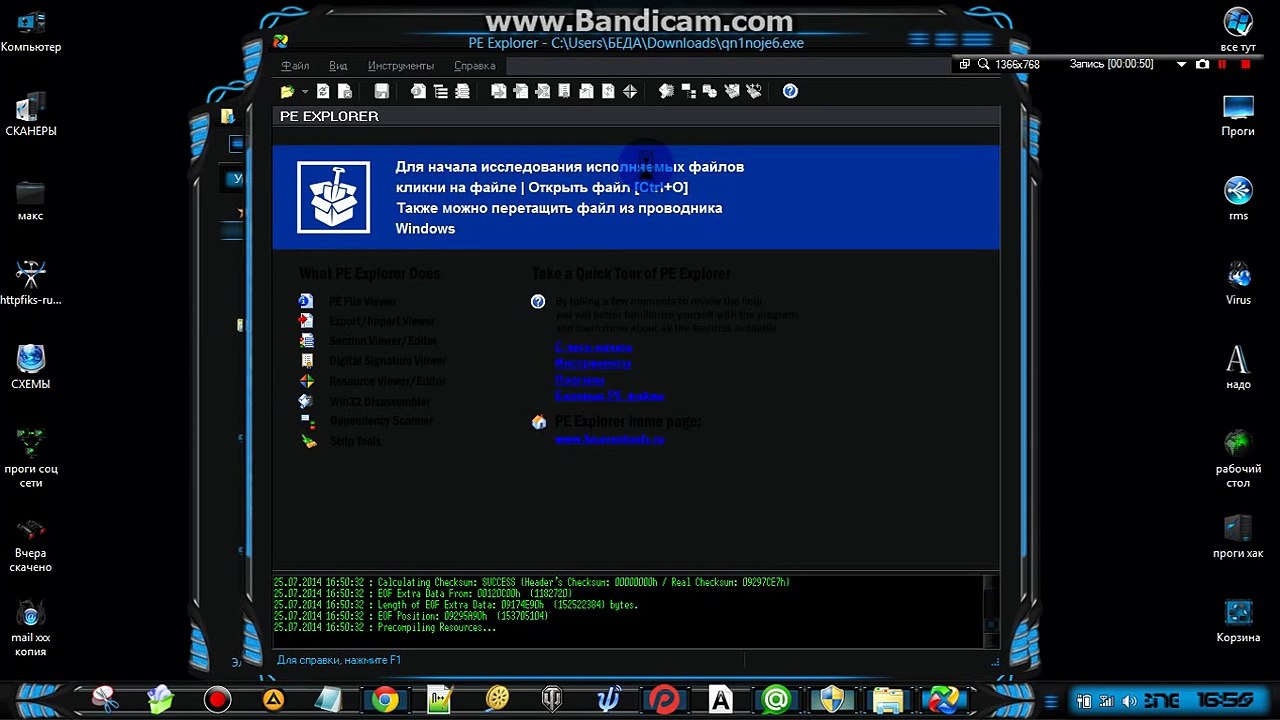
Task: Open Google Chrome from the taskbar
Action: [385, 700]
